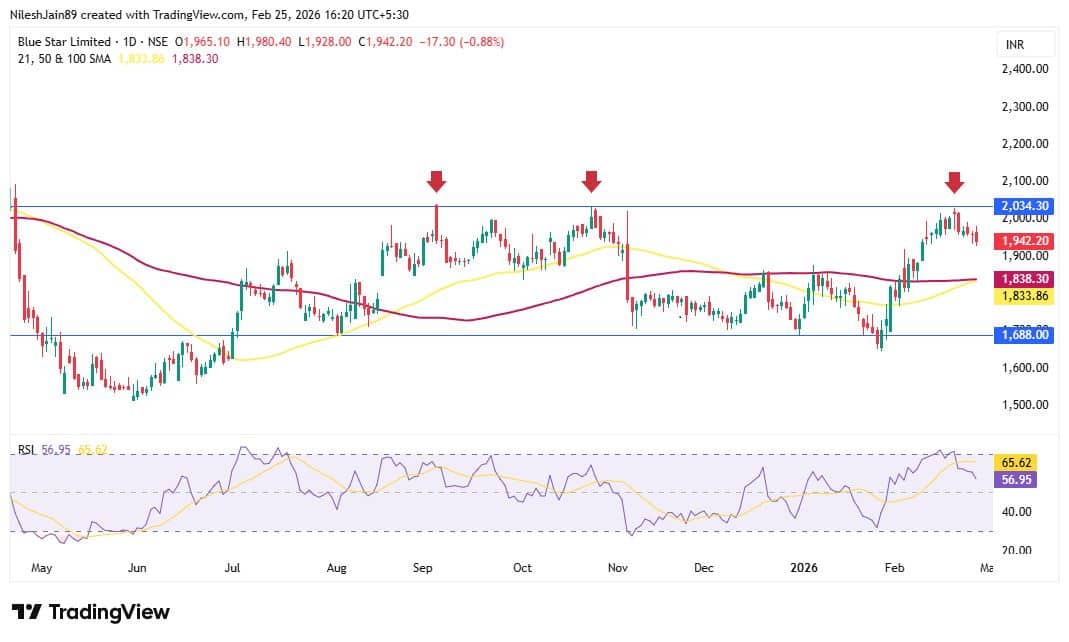Click the Blue Star Limited symbol title
Image resolution: width=1069 pixels, height=642 pixels.
tap(64, 42)
